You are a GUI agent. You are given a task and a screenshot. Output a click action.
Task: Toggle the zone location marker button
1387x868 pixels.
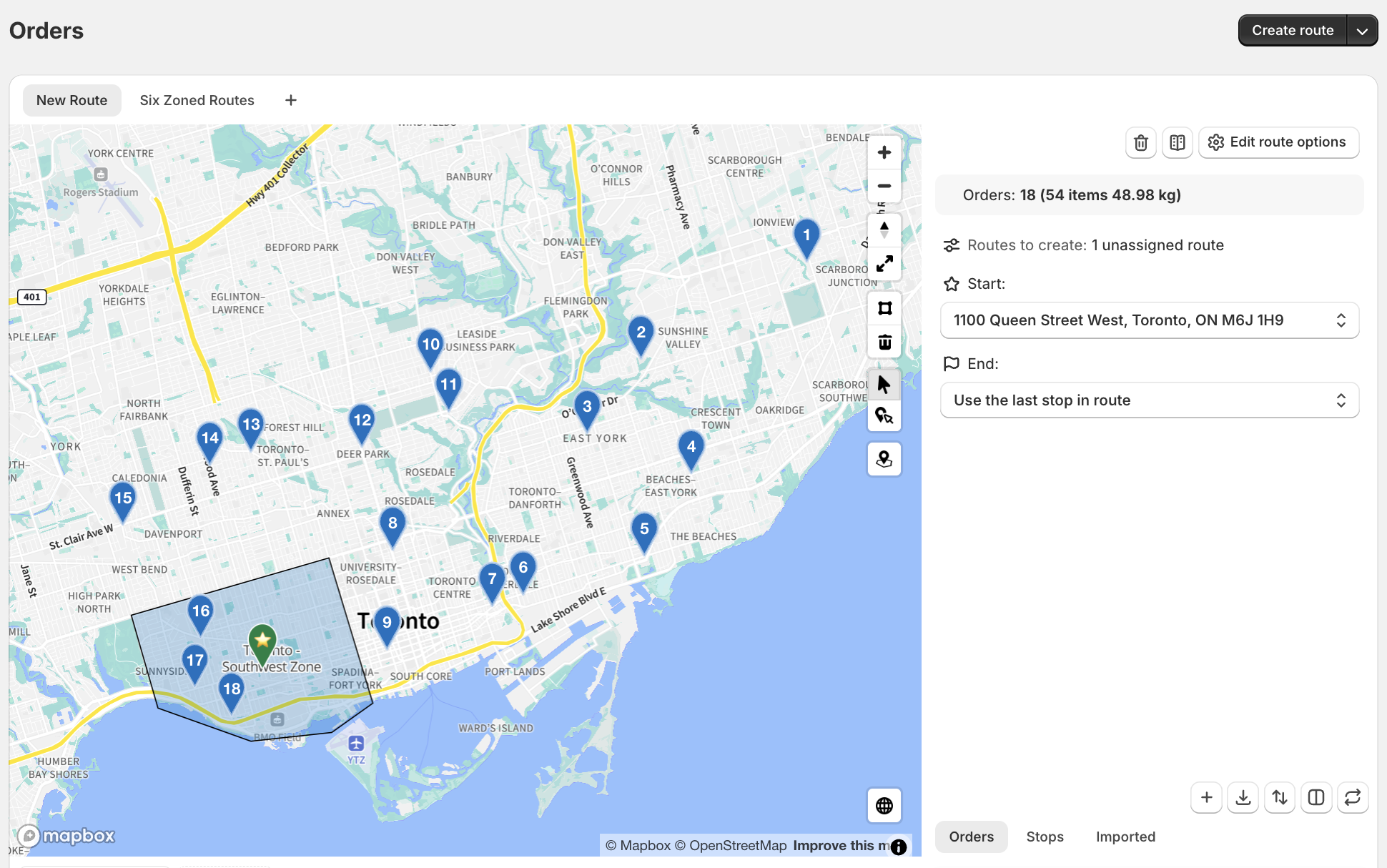884,459
